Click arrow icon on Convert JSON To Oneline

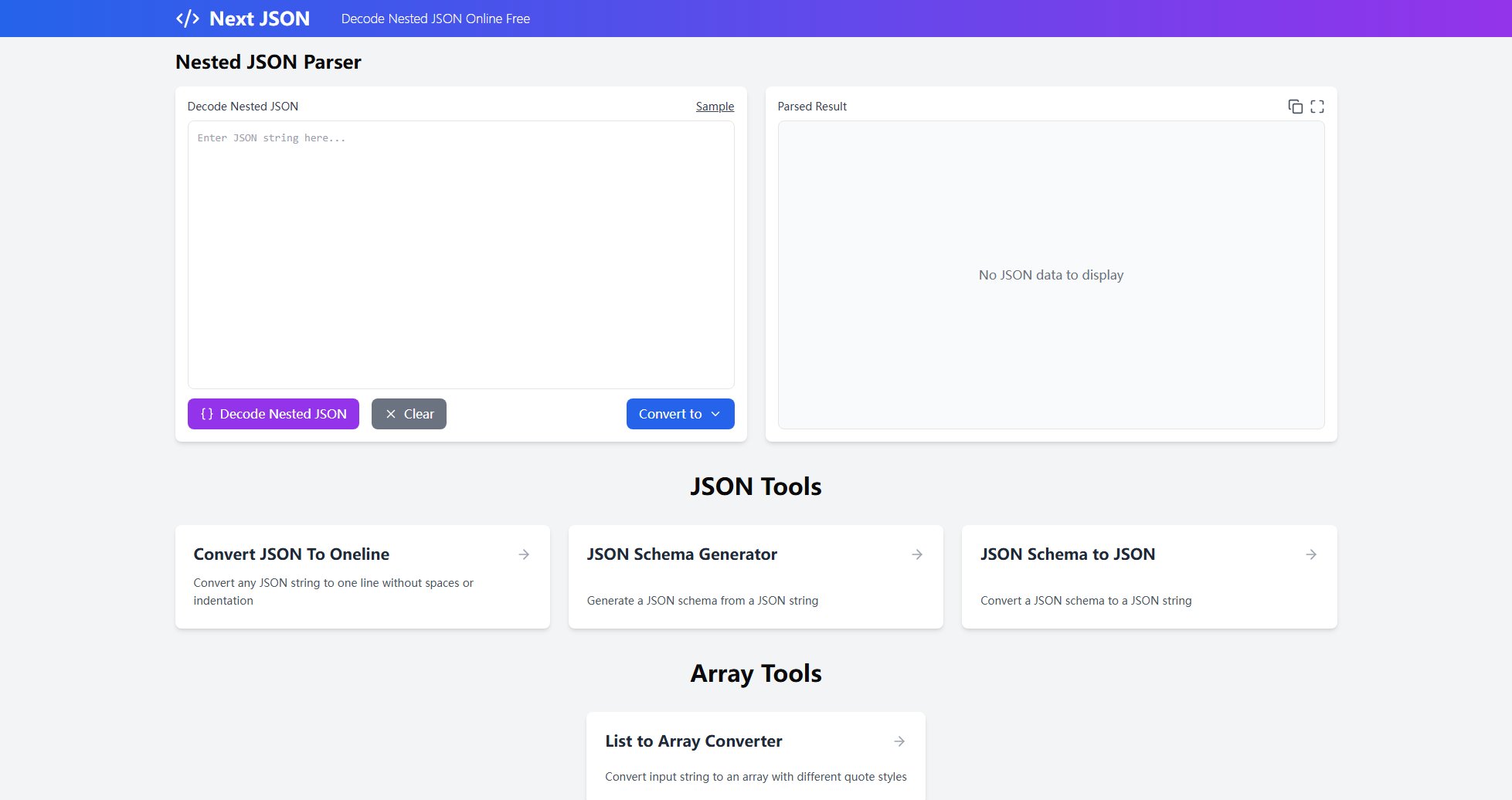(x=524, y=554)
